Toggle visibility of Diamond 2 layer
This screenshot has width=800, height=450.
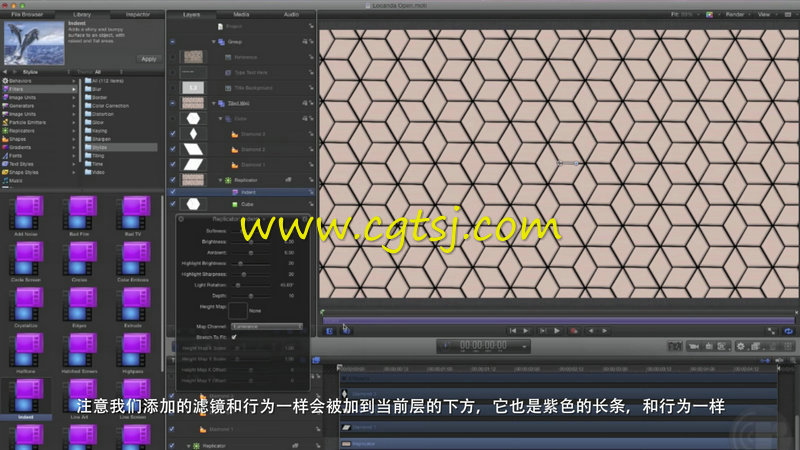(173, 149)
